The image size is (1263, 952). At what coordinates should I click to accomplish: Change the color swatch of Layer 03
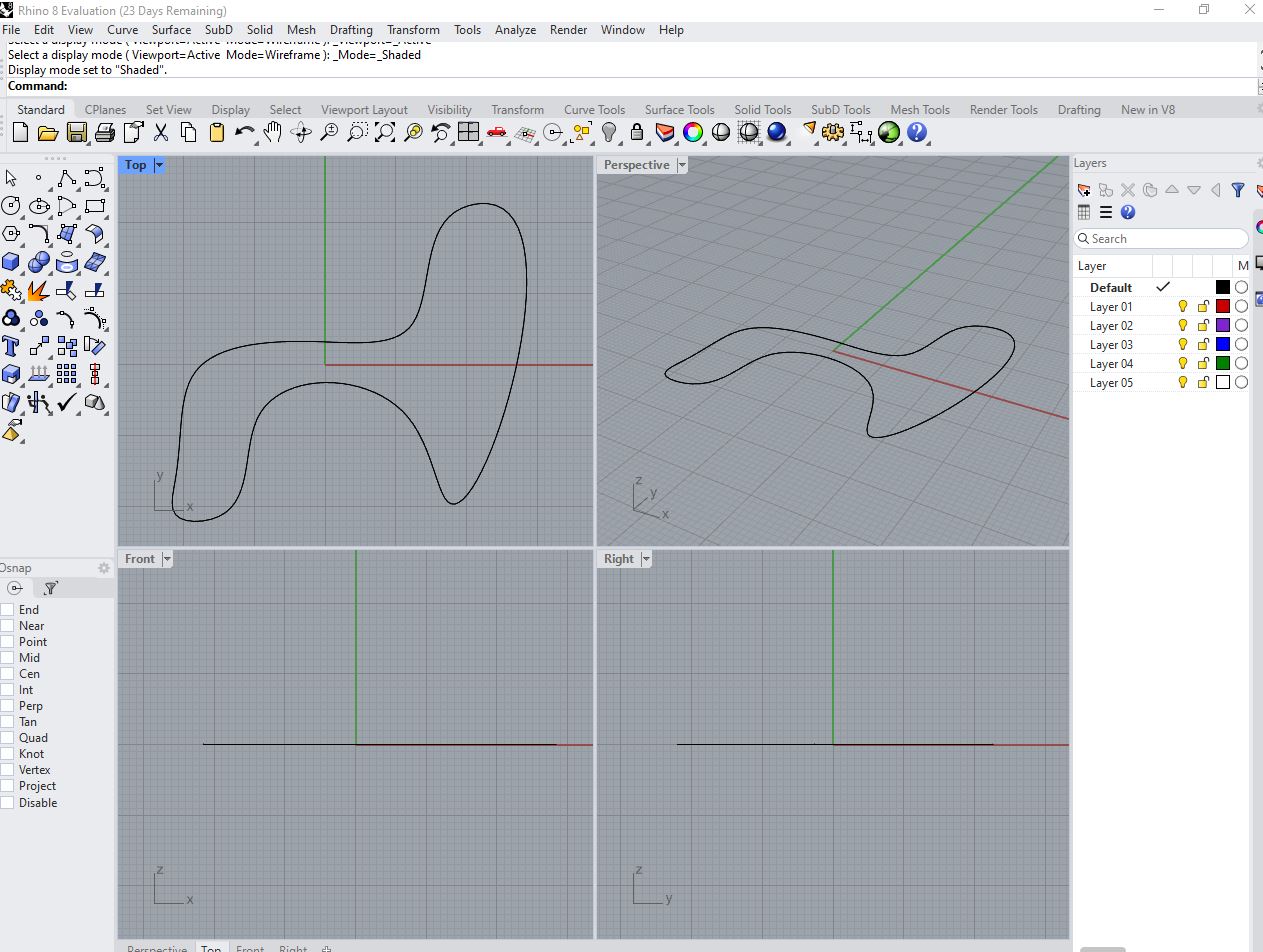[x=1222, y=344]
